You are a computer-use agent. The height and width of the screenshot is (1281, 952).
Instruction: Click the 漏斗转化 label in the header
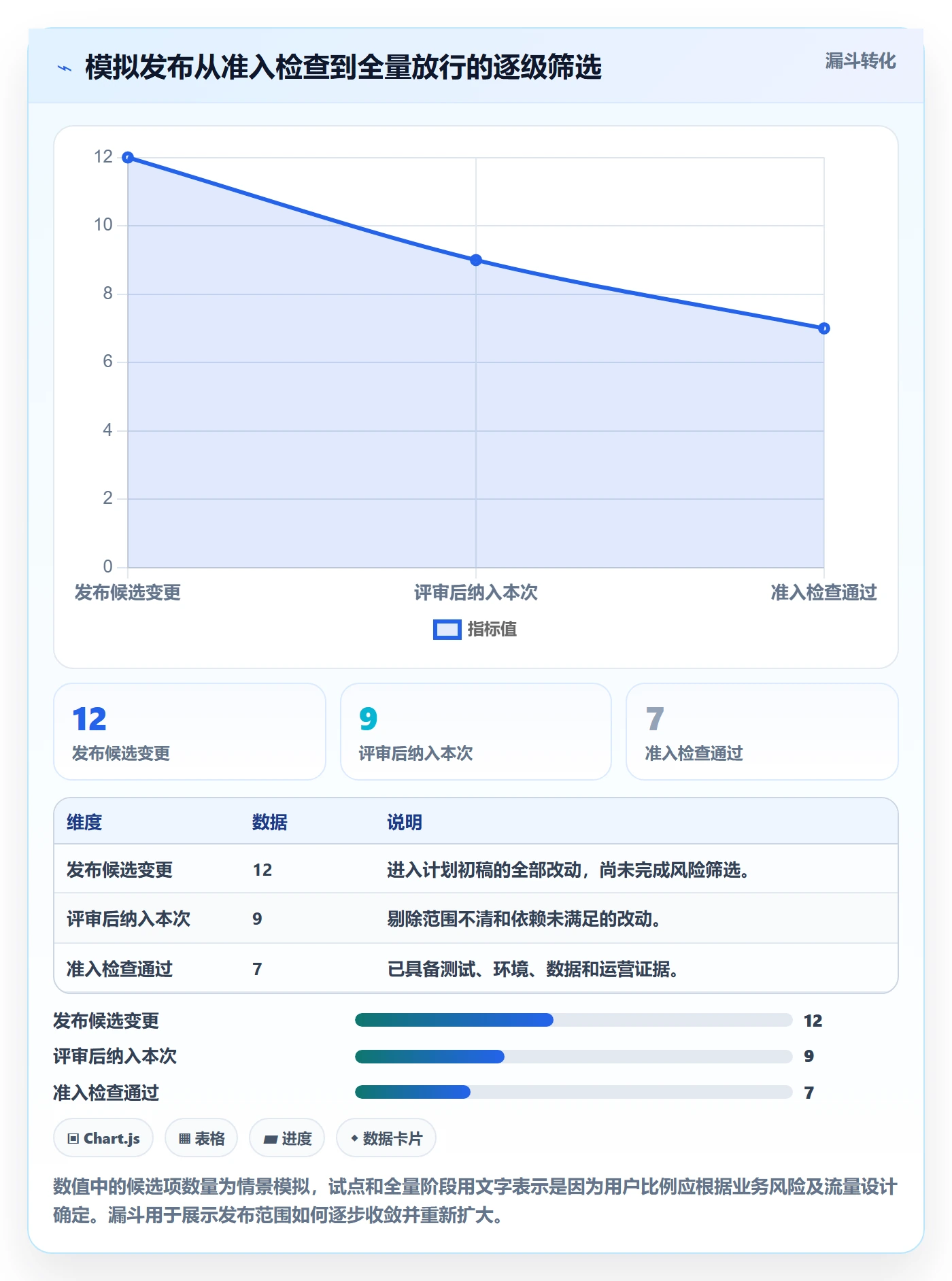[x=860, y=61]
